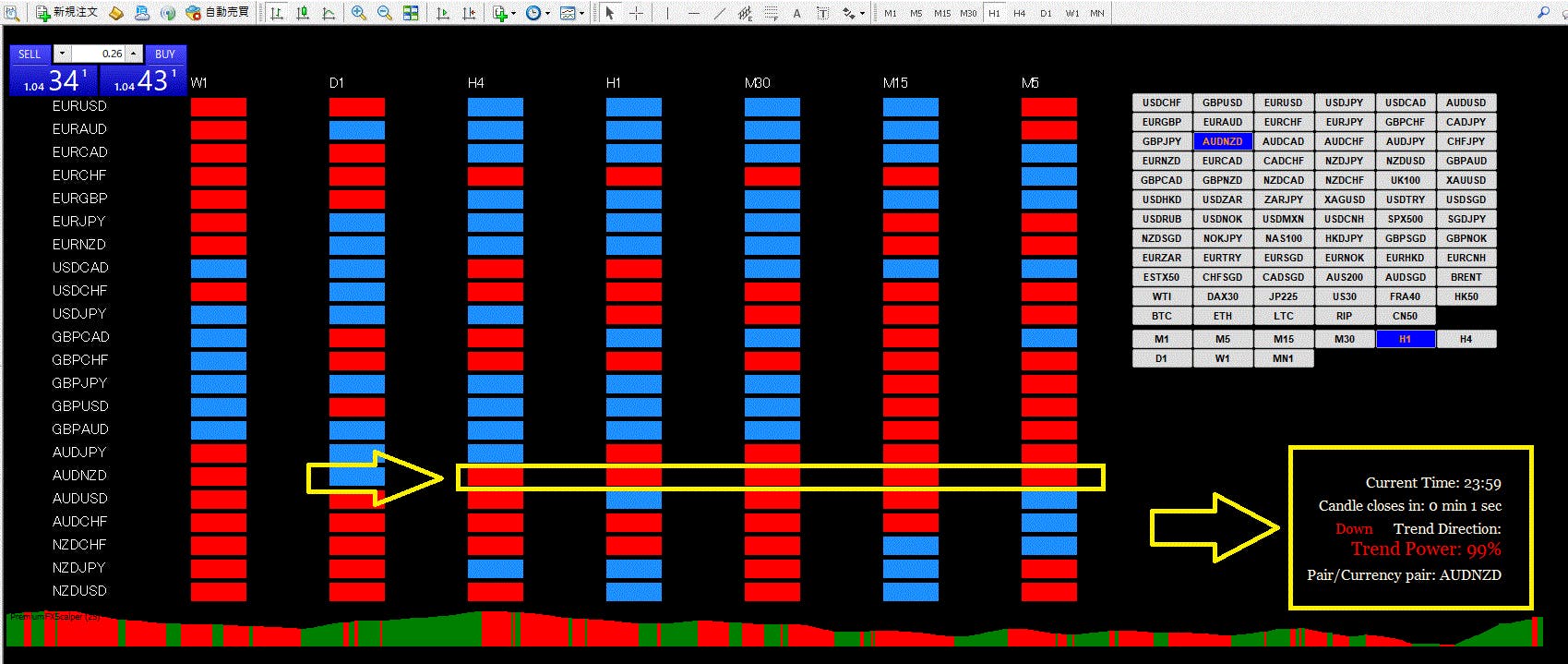Select the crosshair tool in toolbar
This screenshot has width=1568, height=664.
(636, 13)
